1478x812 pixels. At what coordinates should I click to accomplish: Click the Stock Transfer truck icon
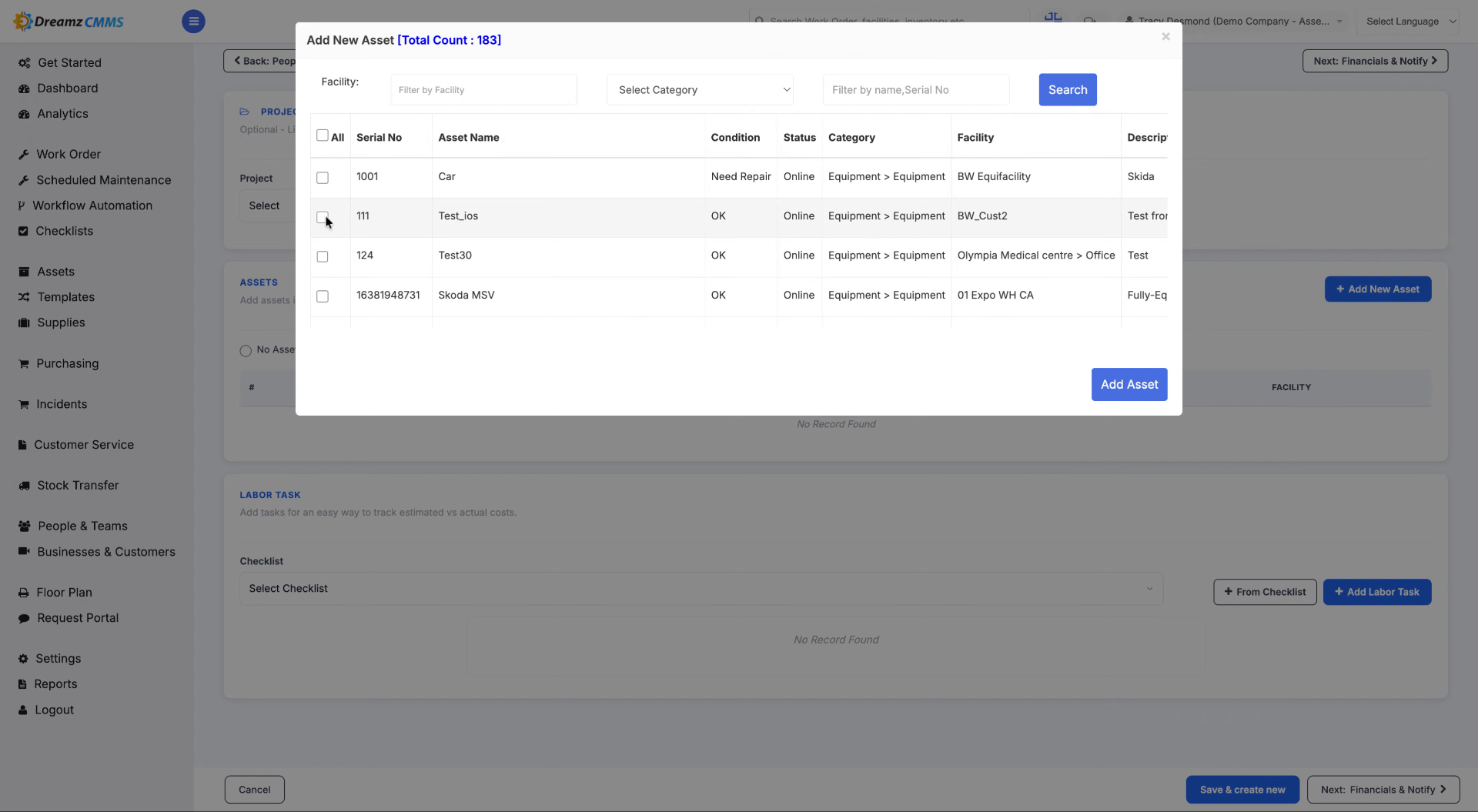(24, 486)
